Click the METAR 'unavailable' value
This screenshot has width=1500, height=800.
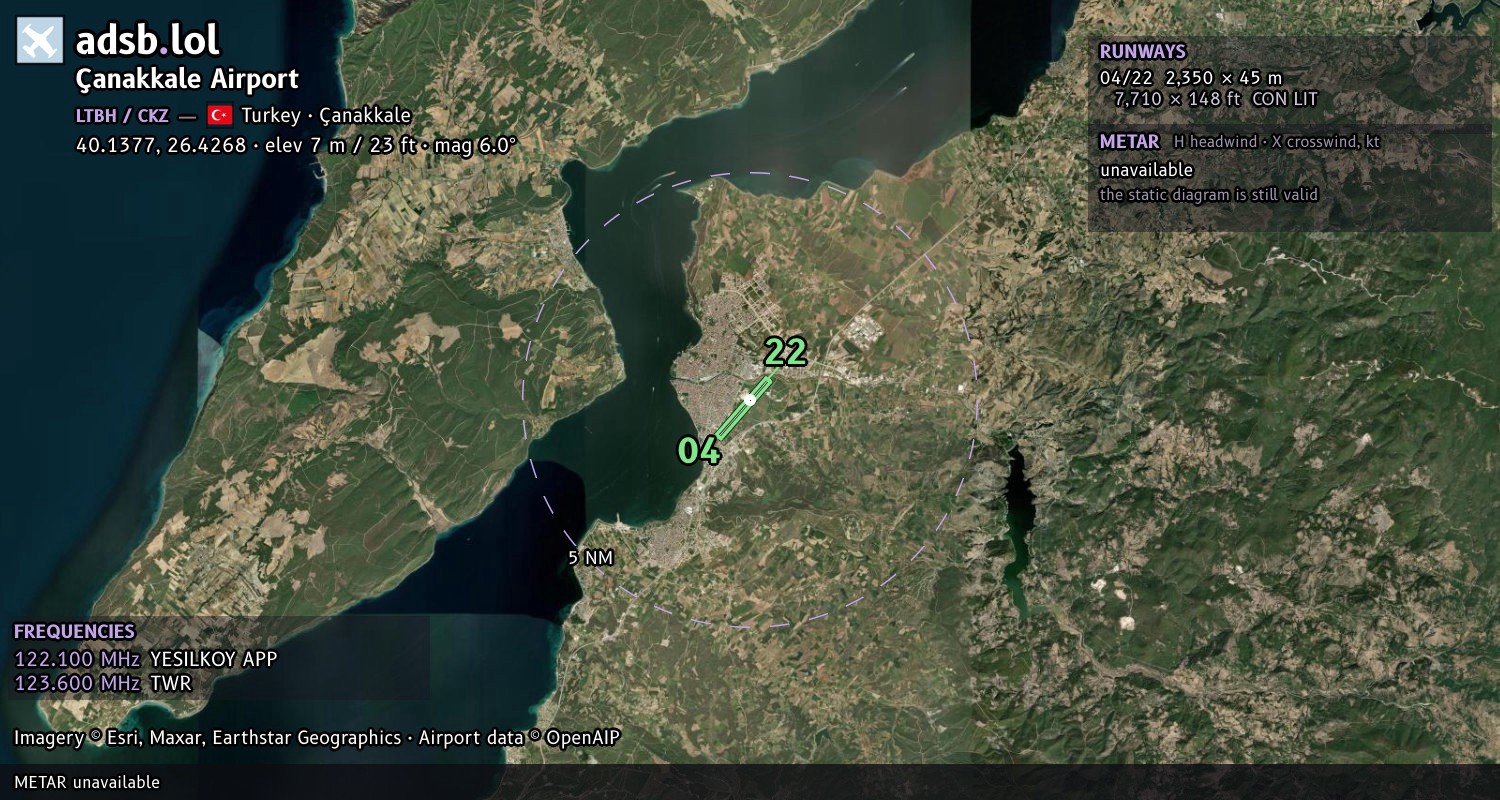pos(1146,170)
